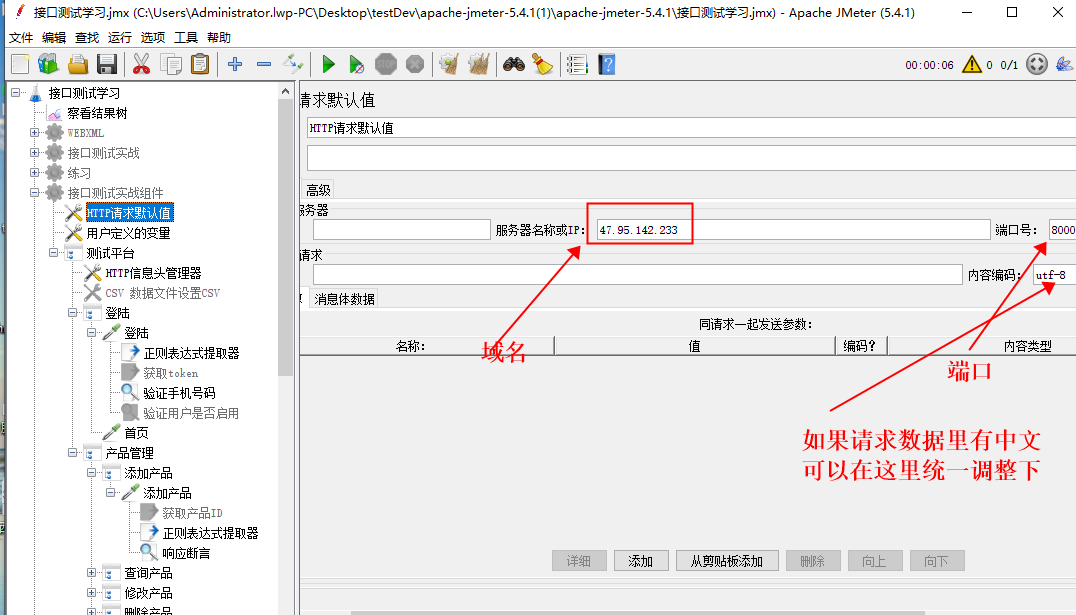Image resolution: width=1076 pixels, height=615 pixels.
Task: Open the 工具 menu
Action: pyautogui.click(x=186, y=38)
